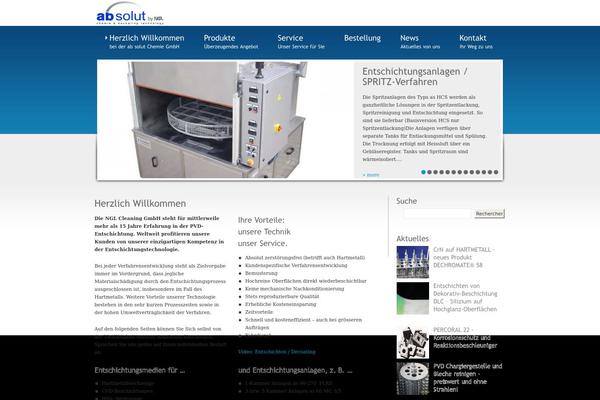
Task: Open the CrN auf HARTMETALL DECHROMATE news link
Action: point(464,257)
